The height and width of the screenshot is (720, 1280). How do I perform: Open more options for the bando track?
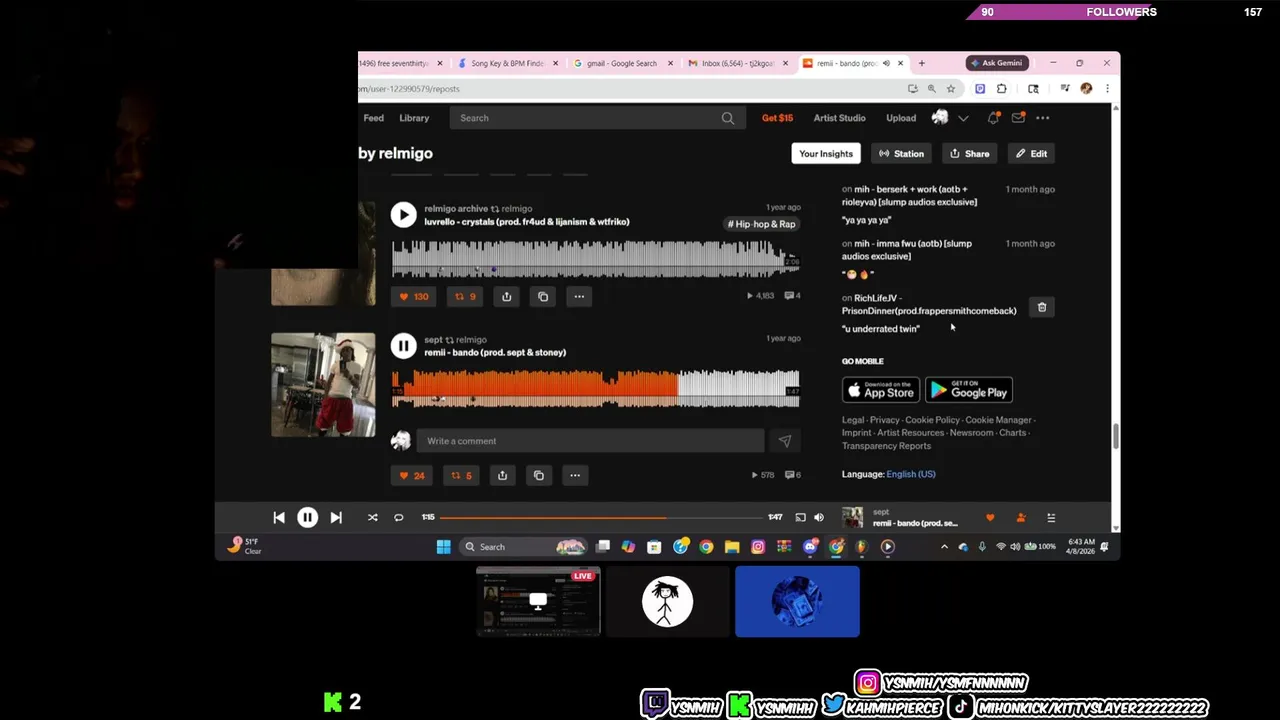pos(575,475)
